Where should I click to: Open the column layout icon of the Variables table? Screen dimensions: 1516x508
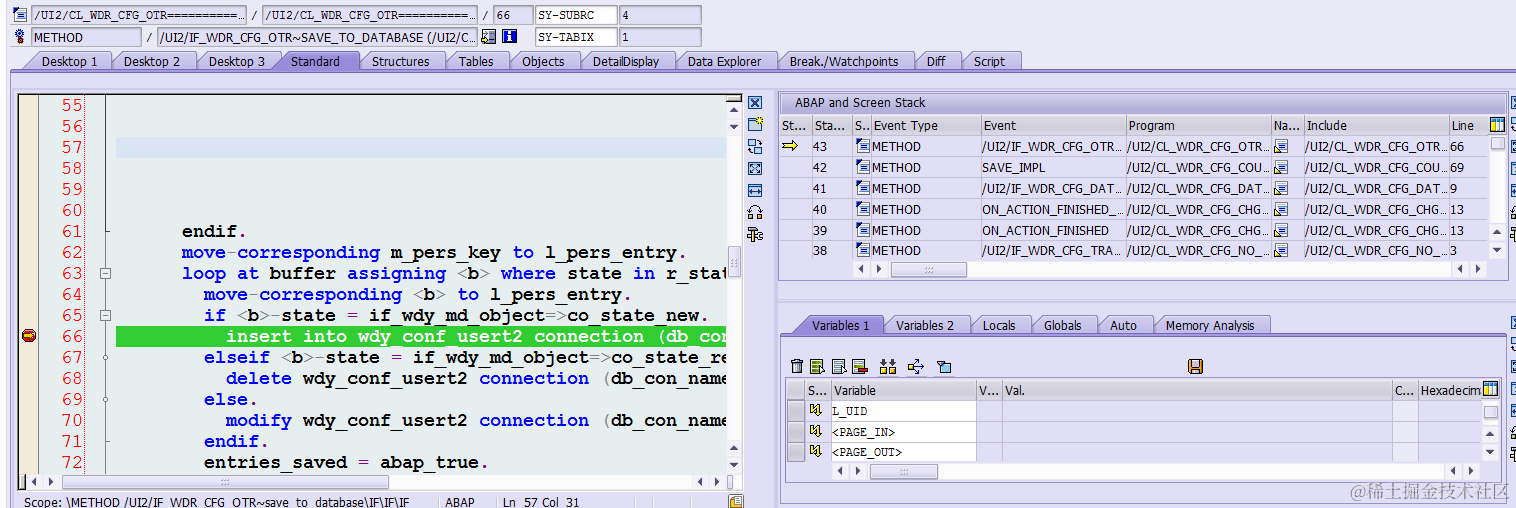pos(1491,390)
